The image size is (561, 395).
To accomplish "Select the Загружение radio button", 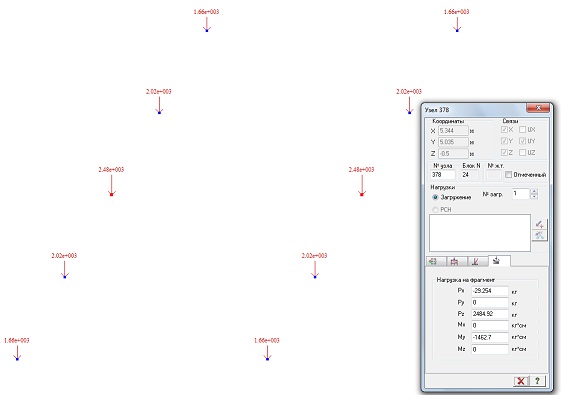I will click(x=435, y=197).
